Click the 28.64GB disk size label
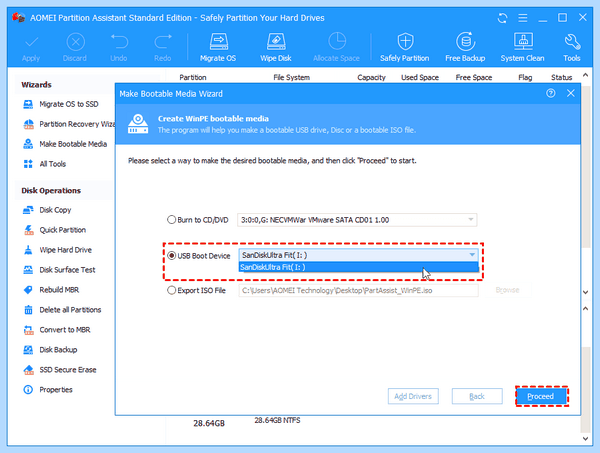Viewport: 600px width, 453px height. click(x=209, y=424)
